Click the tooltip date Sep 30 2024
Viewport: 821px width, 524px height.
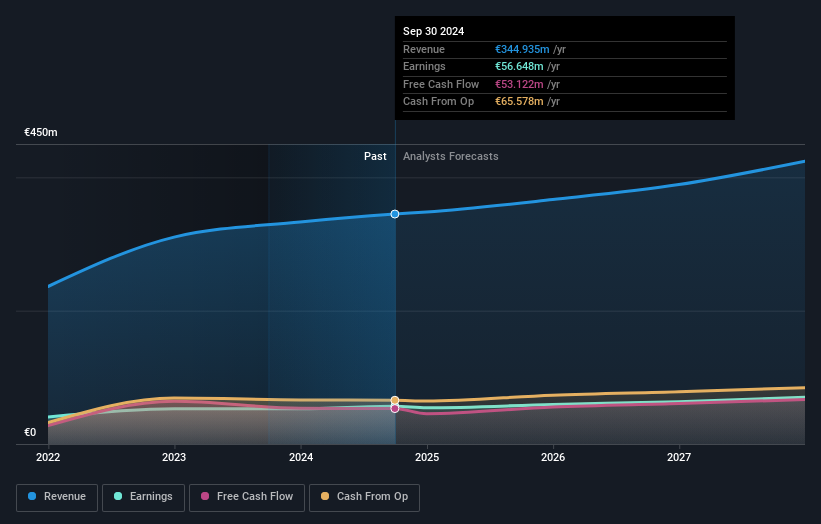pos(433,32)
